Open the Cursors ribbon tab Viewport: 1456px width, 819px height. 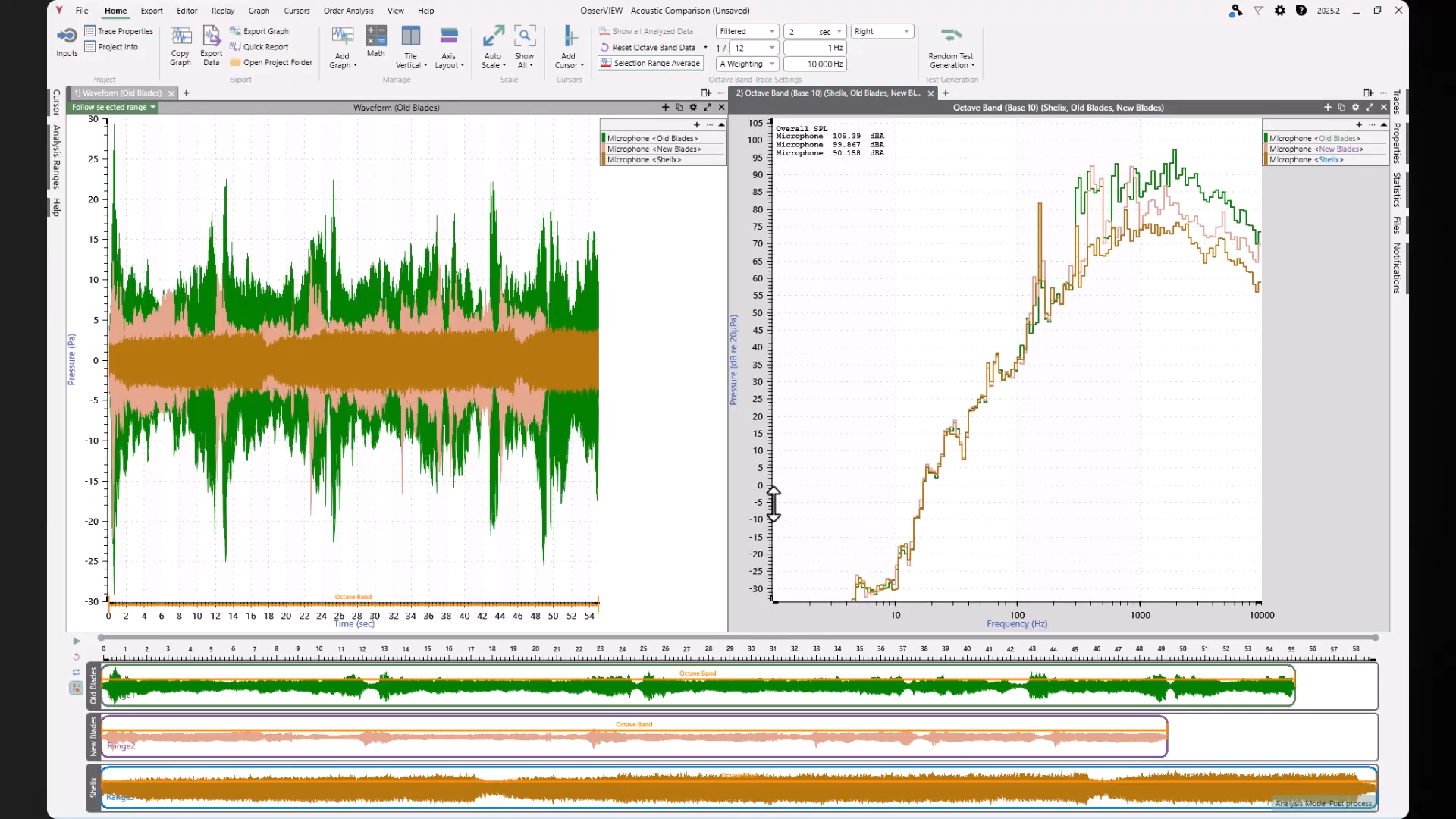[297, 11]
